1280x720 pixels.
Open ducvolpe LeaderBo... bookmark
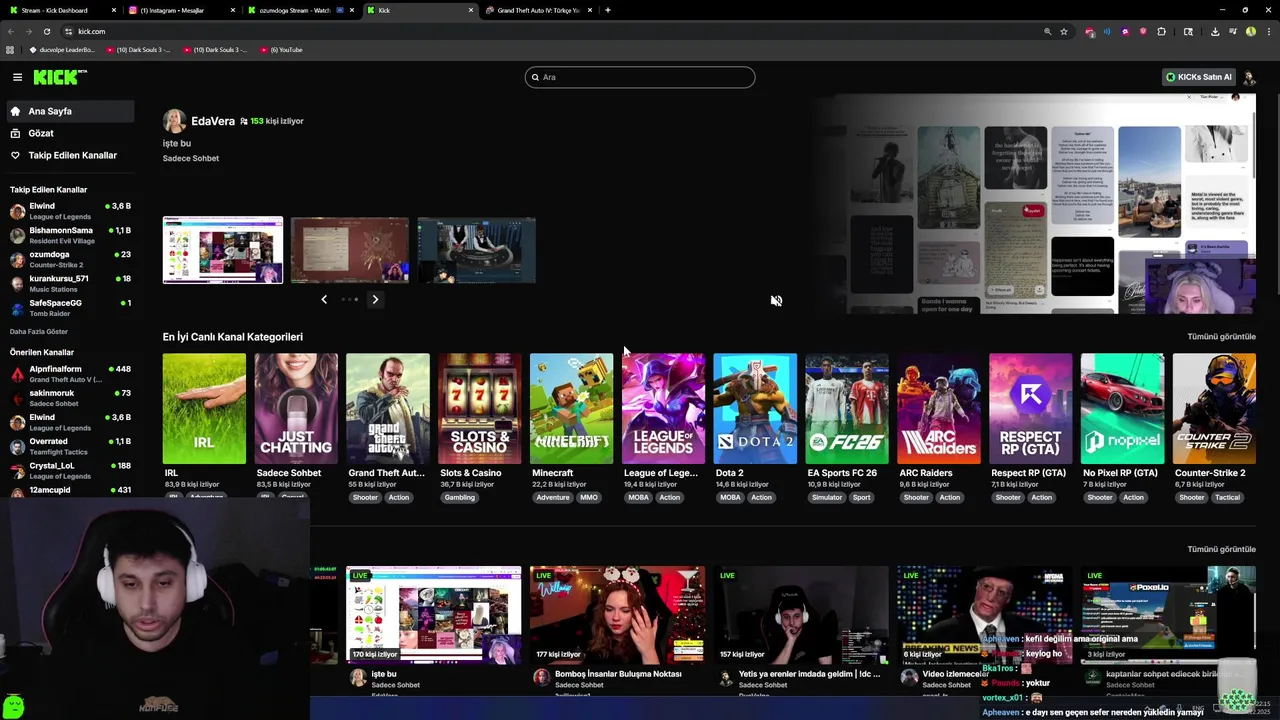62,49
